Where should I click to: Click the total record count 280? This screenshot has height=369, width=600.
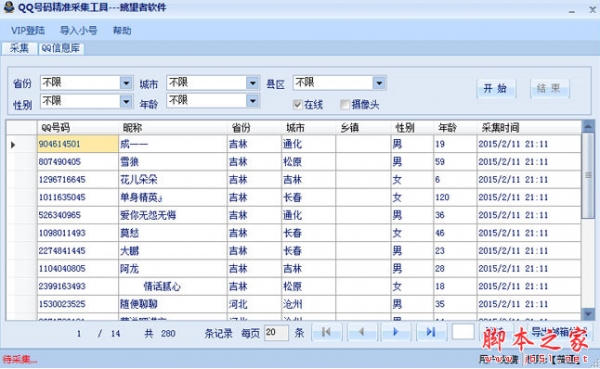(x=168, y=333)
